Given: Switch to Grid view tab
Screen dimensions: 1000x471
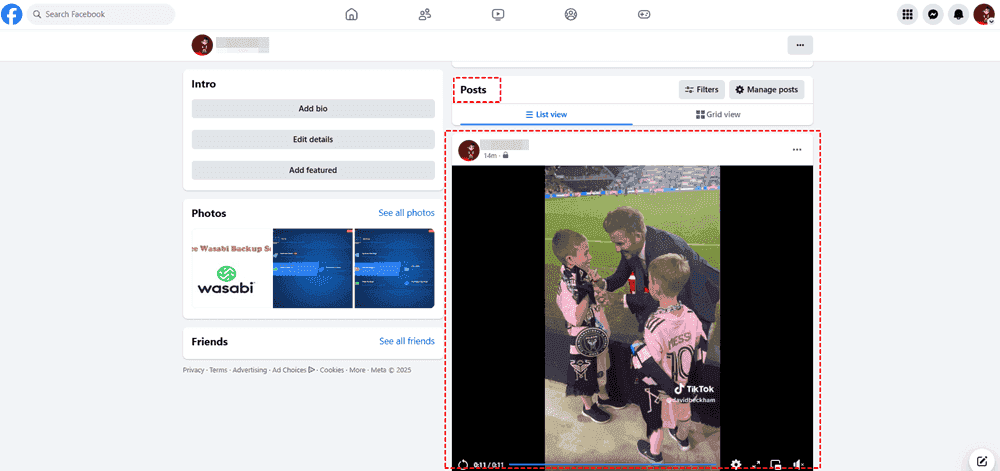Looking at the screenshot, I should [x=718, y=115].
